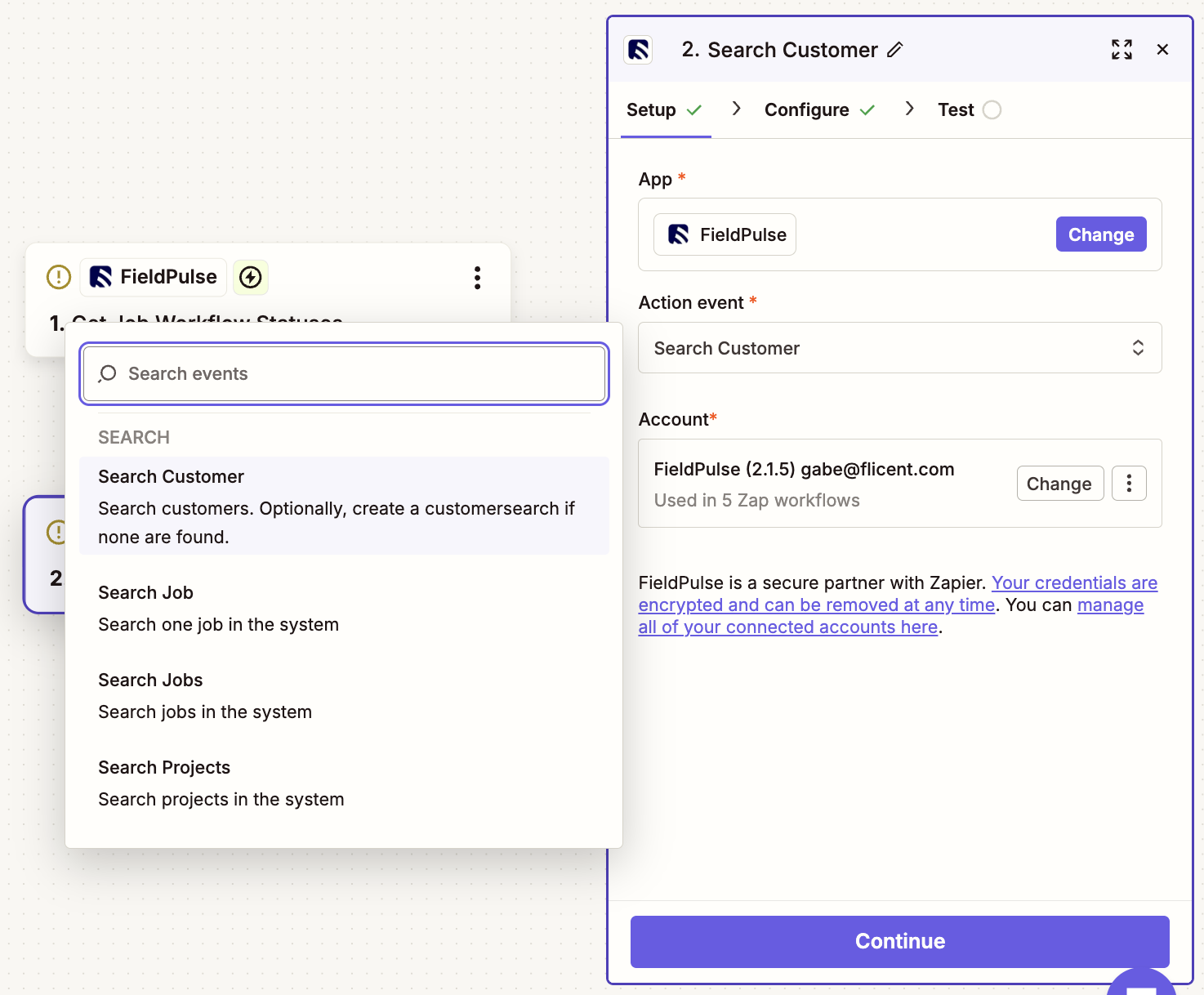Select the Search Jobs event option
The height and width of the screenshot is (995, 1204).
pos(344,695)
